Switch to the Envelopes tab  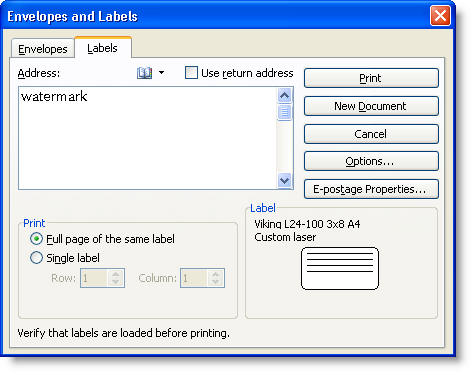click(43, 49)
